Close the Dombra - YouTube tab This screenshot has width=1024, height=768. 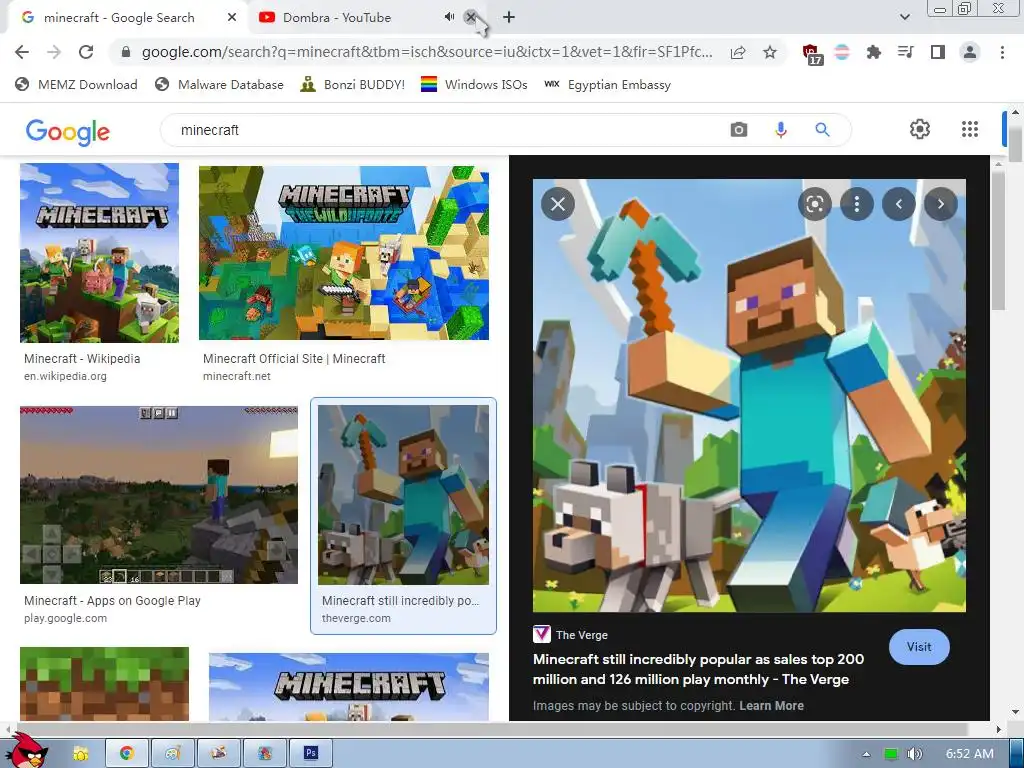click(471, 17)
